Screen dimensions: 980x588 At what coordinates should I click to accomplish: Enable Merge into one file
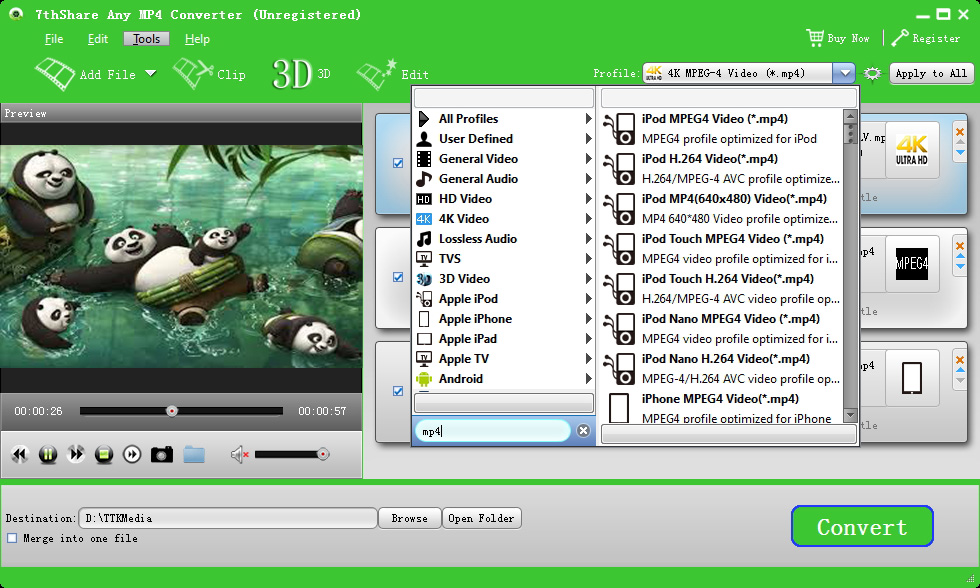click(12, 538)
